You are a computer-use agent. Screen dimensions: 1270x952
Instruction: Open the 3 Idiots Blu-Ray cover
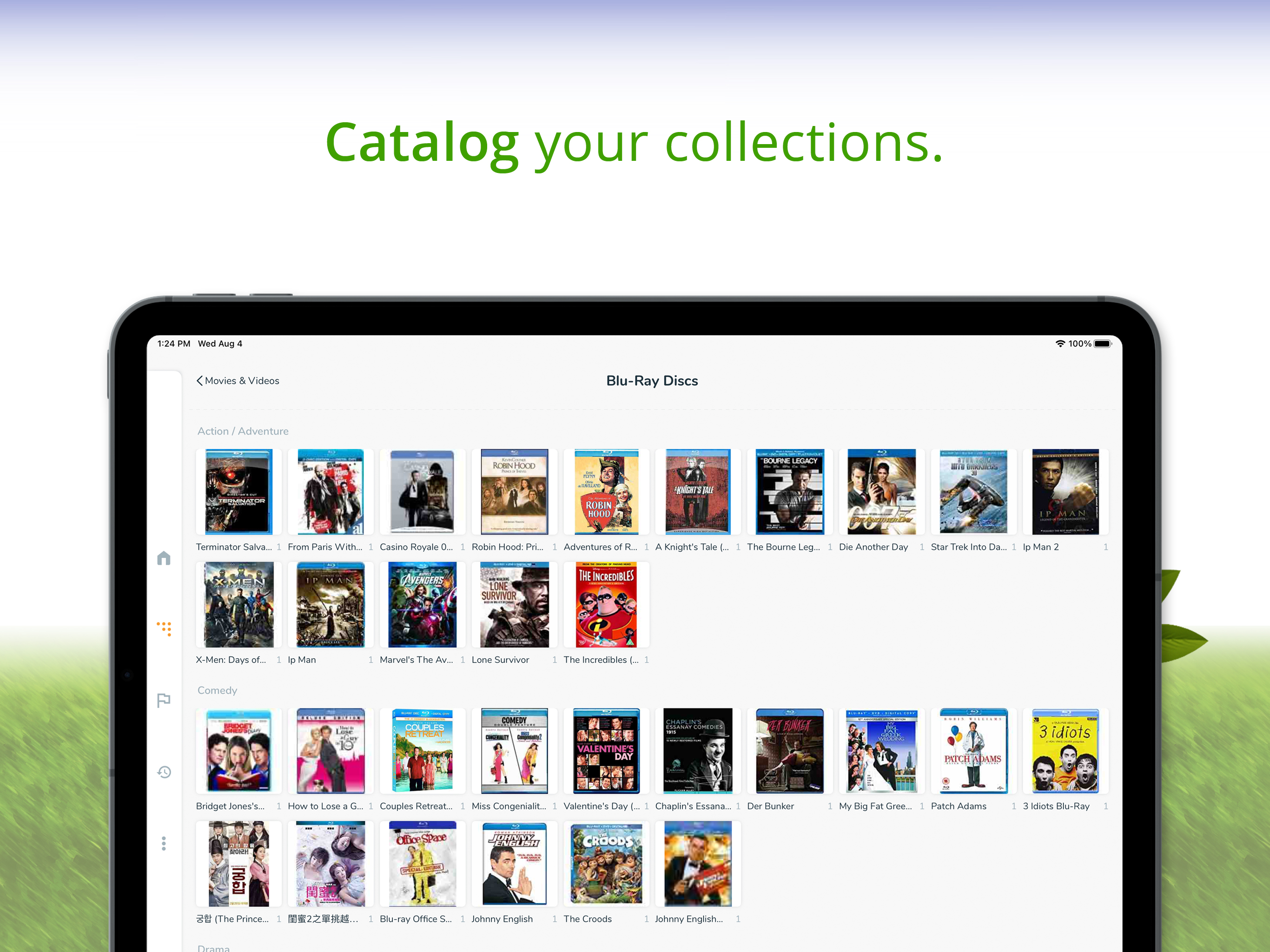click(x=1065, y=751)
